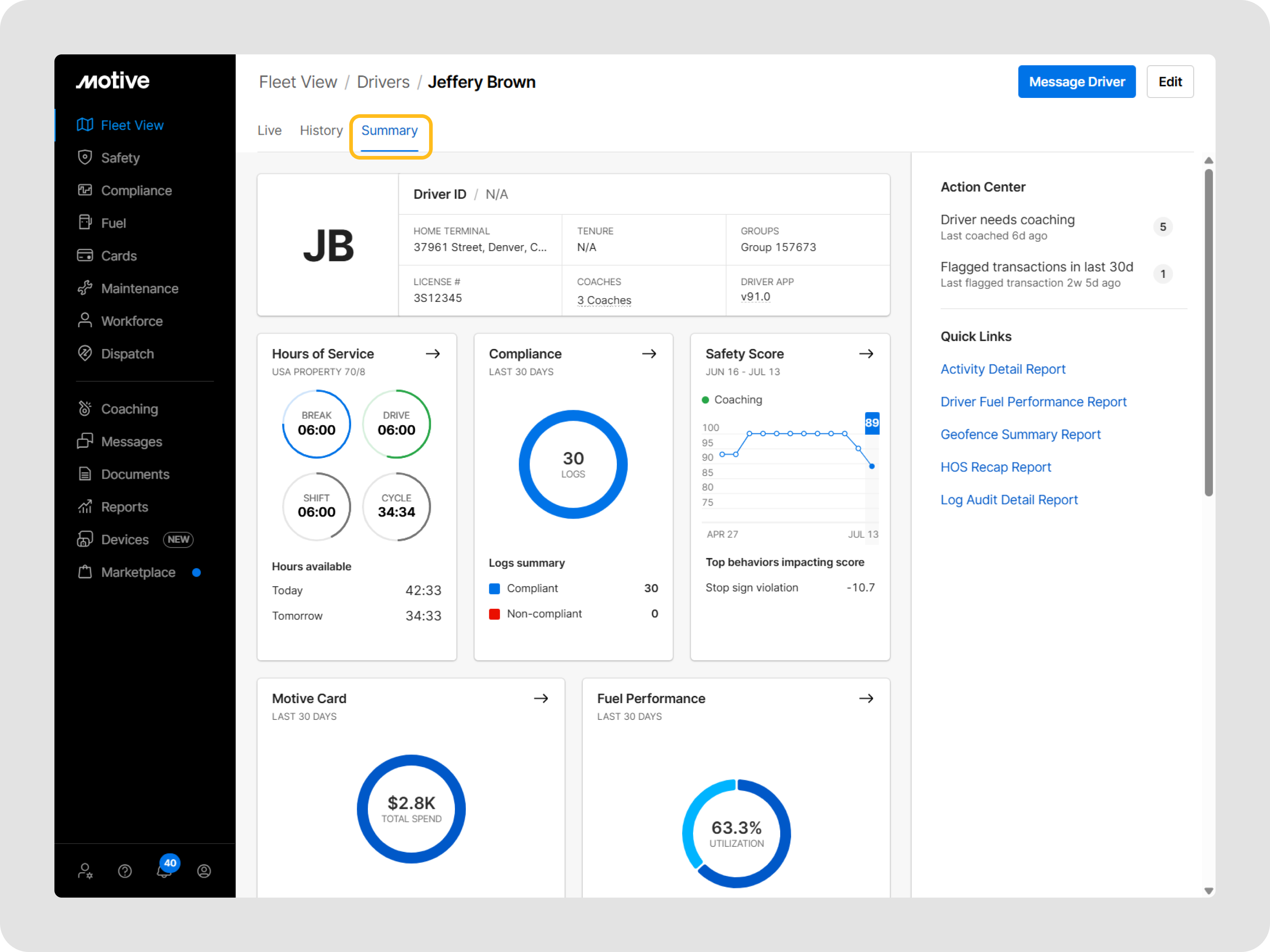
Task: Open the Safety shield icon in sidebar
Action: click(85, 157)
